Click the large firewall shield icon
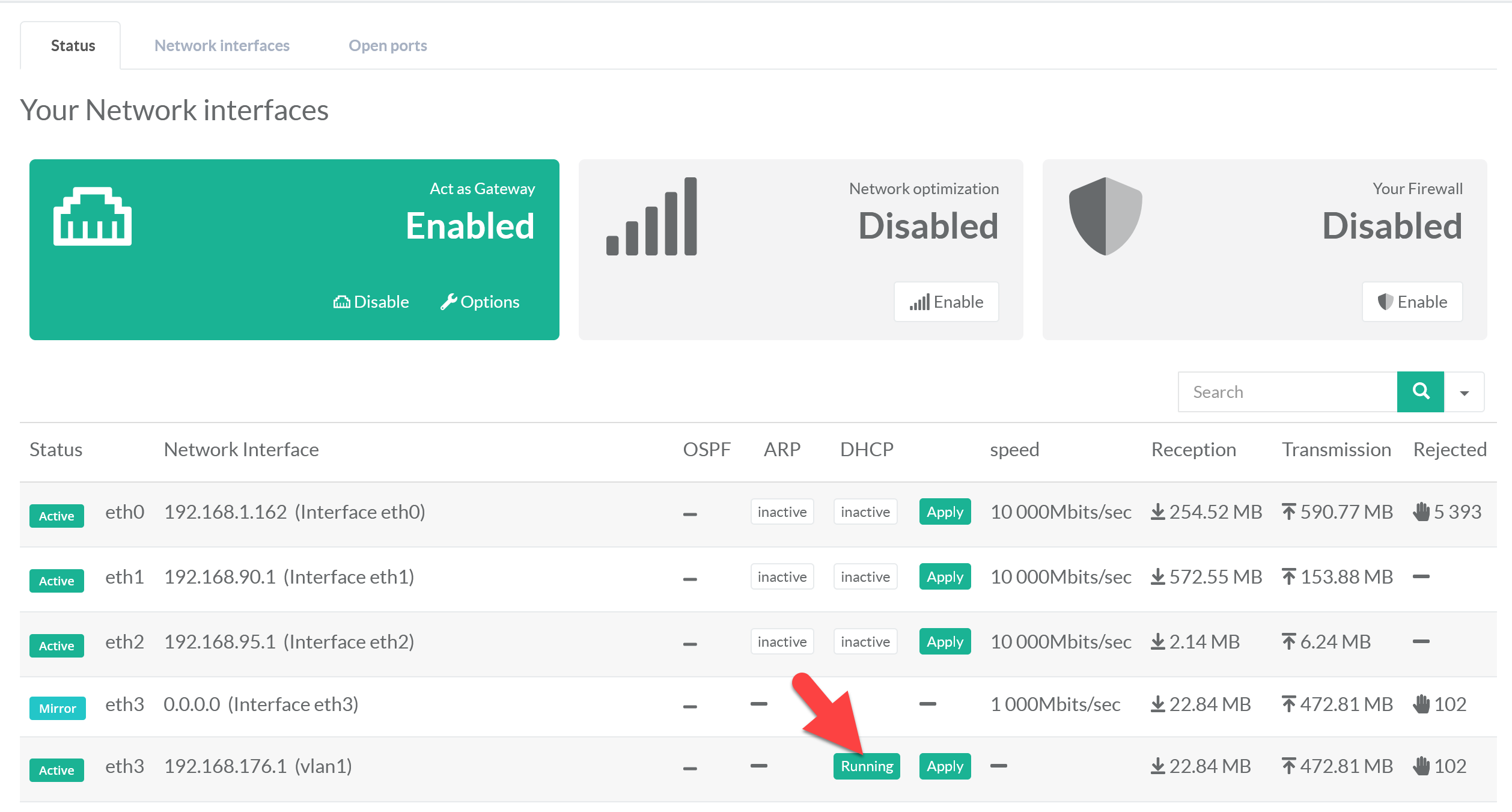 [1105, 216]
